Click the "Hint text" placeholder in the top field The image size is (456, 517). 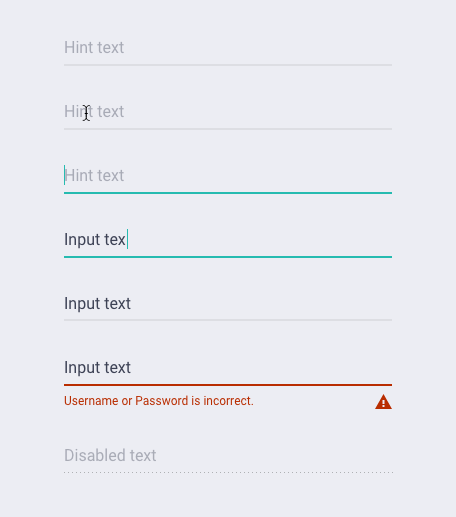coord(94,47)
